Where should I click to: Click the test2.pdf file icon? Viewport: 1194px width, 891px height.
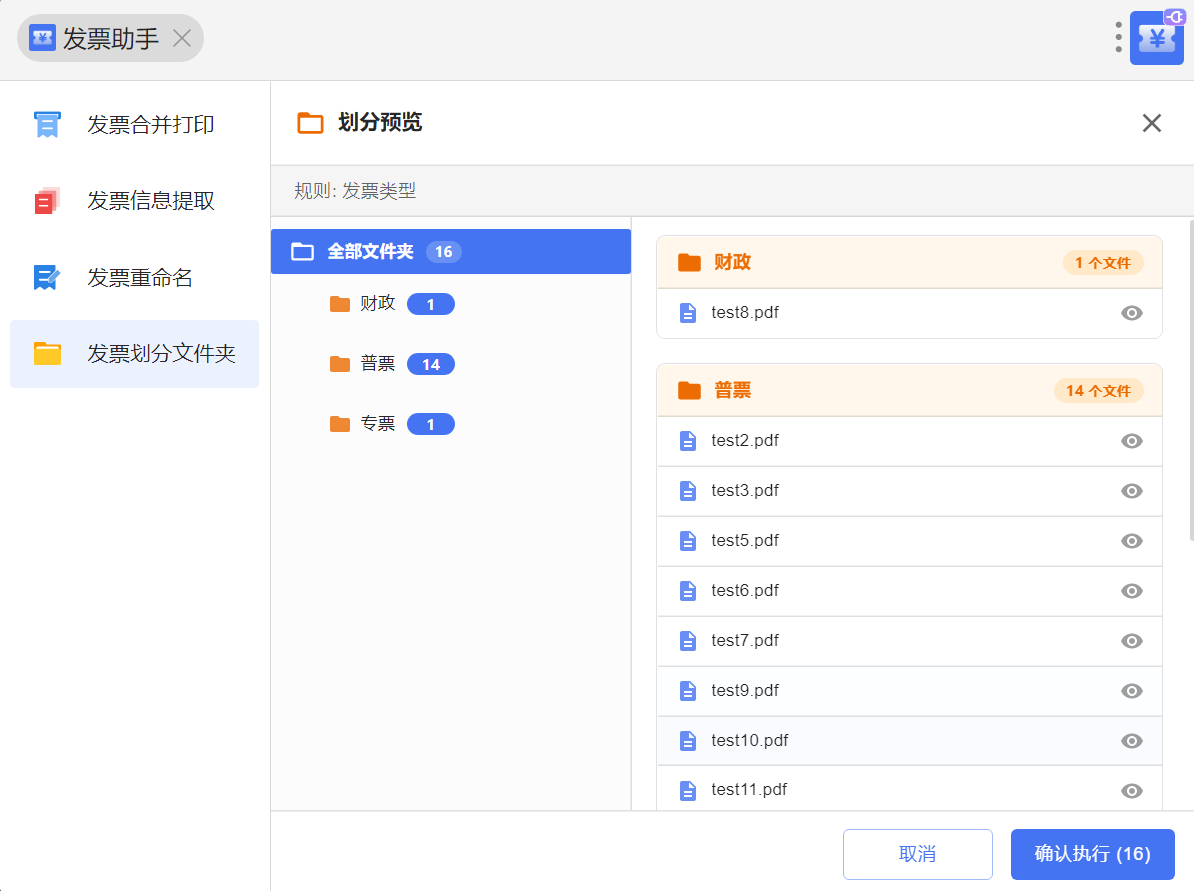688,441
